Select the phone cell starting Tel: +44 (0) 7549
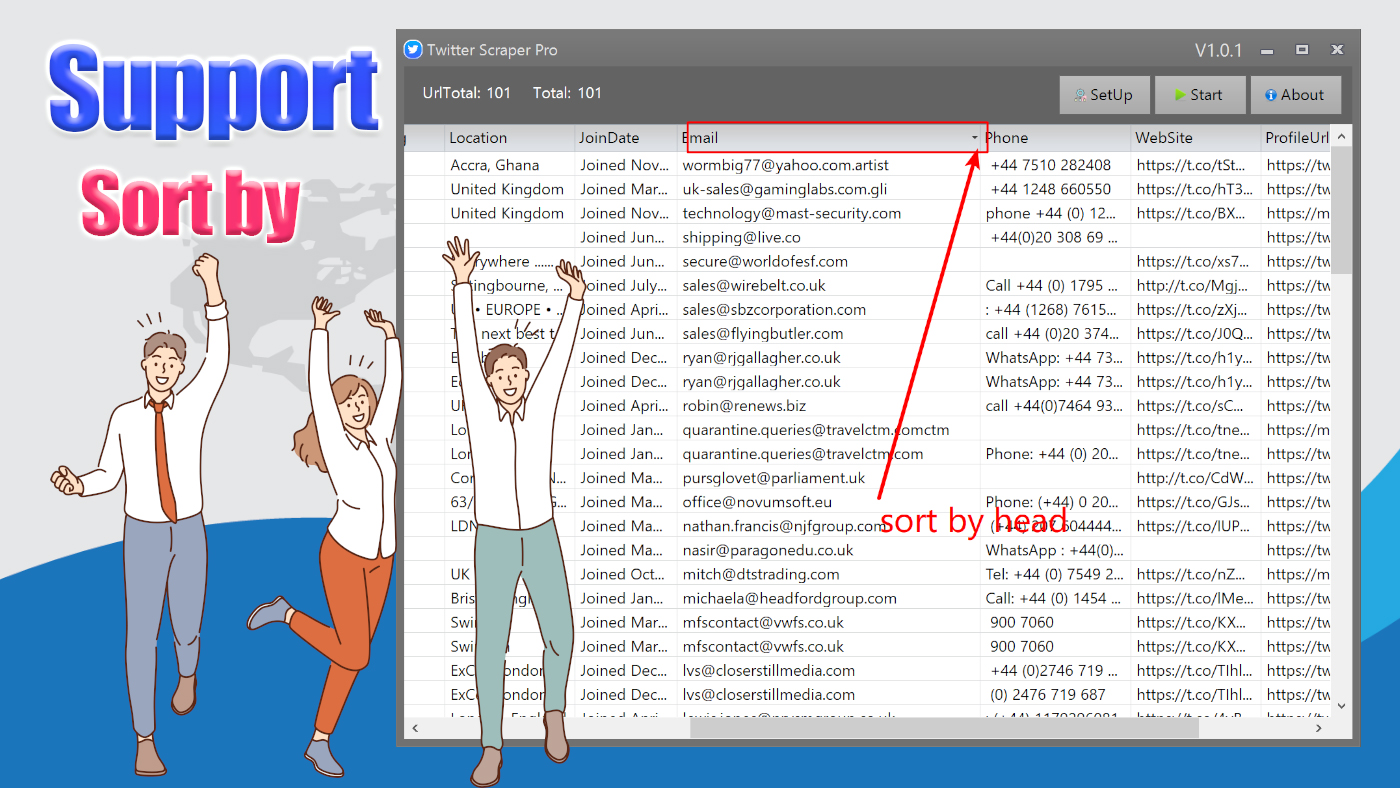1400x788 pixels. [1054, 573]
